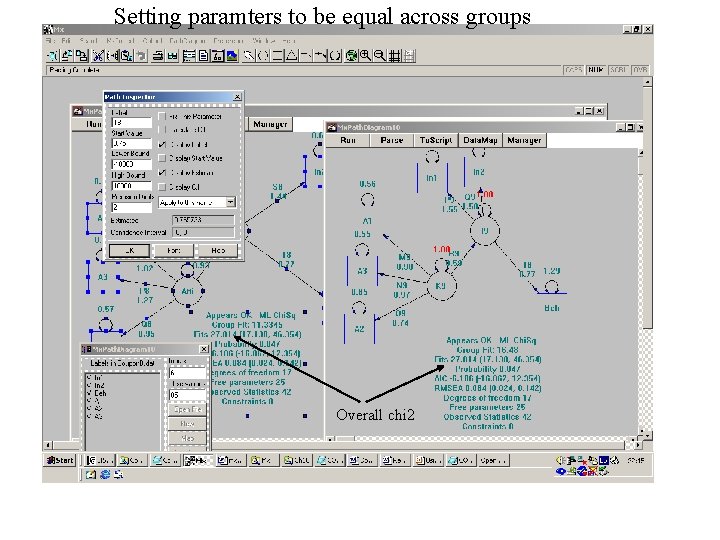Click the High Bound input field
The height and width of the screenshot is (540, 720).
click(x=132, y=186)
